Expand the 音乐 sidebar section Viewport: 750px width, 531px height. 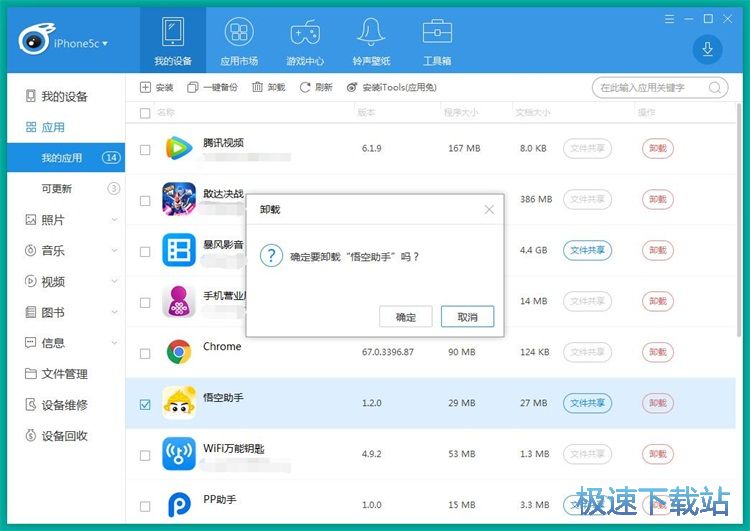(114, 250)
